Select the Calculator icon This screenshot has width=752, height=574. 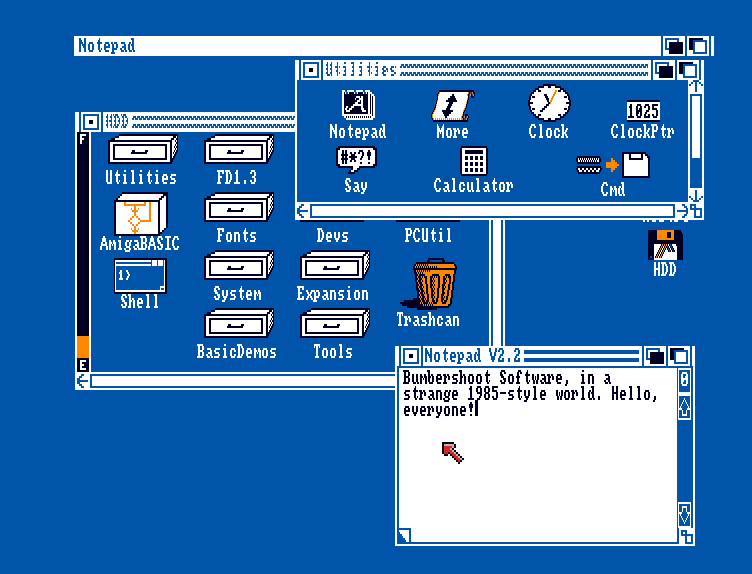pos(473,161)
